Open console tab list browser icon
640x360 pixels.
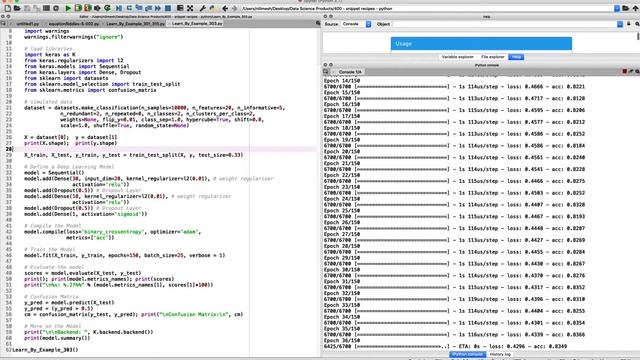click(x=325, y=71)
